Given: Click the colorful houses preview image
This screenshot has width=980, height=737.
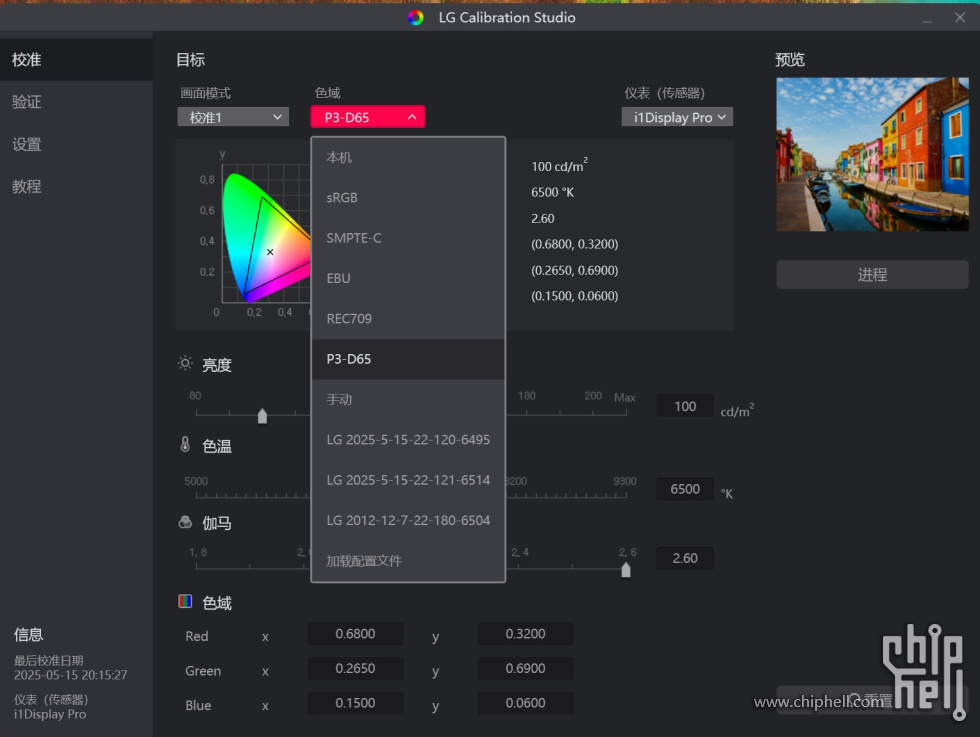Looking at the screenshot, I should point(872,154).
